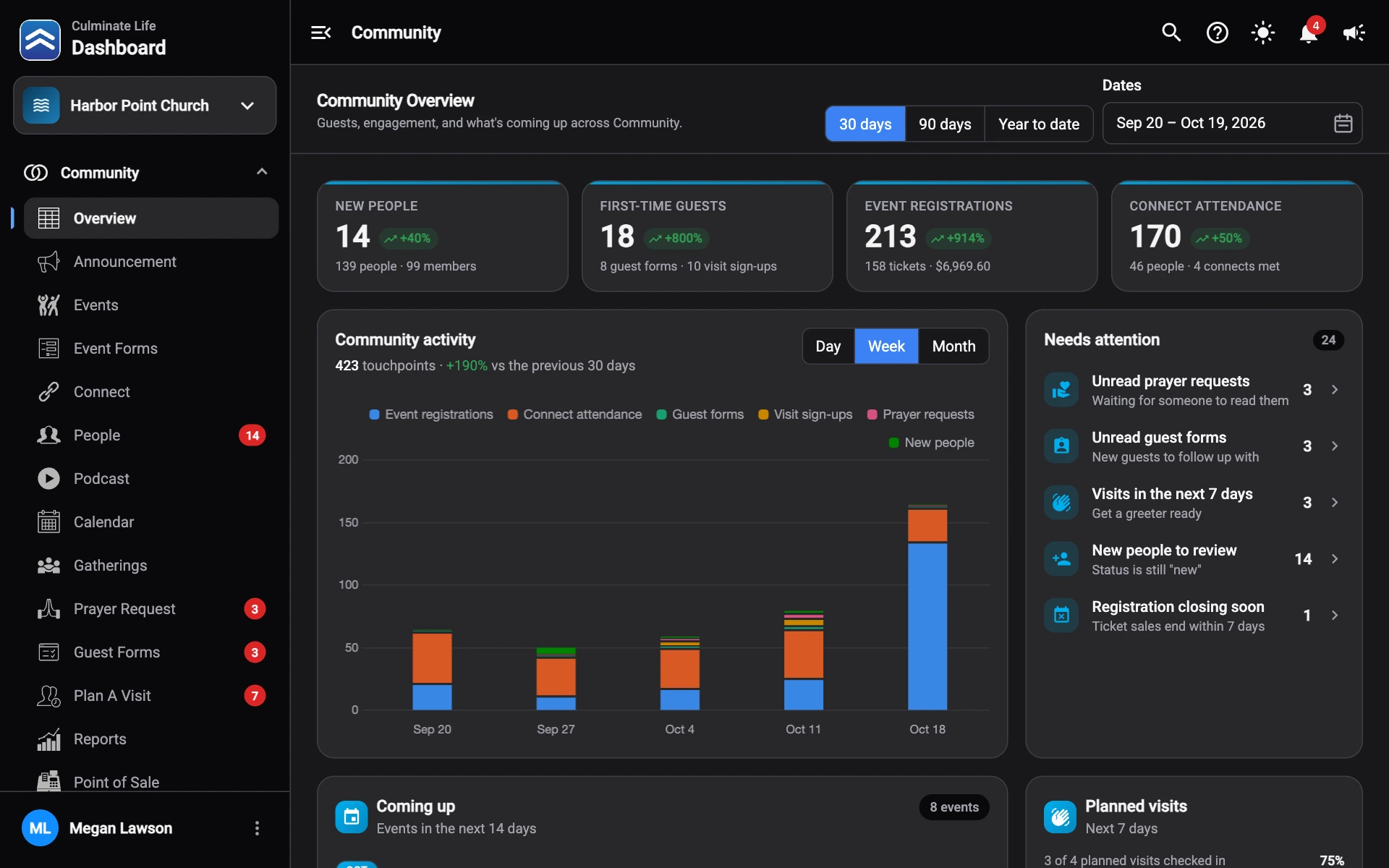Select Year to date range tab

(x=1039, y=124)
